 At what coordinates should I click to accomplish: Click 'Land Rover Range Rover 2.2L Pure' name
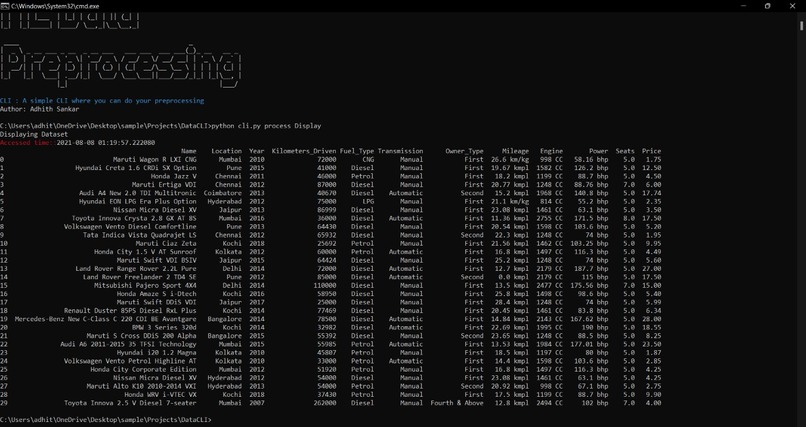click(x=136, y=269)
